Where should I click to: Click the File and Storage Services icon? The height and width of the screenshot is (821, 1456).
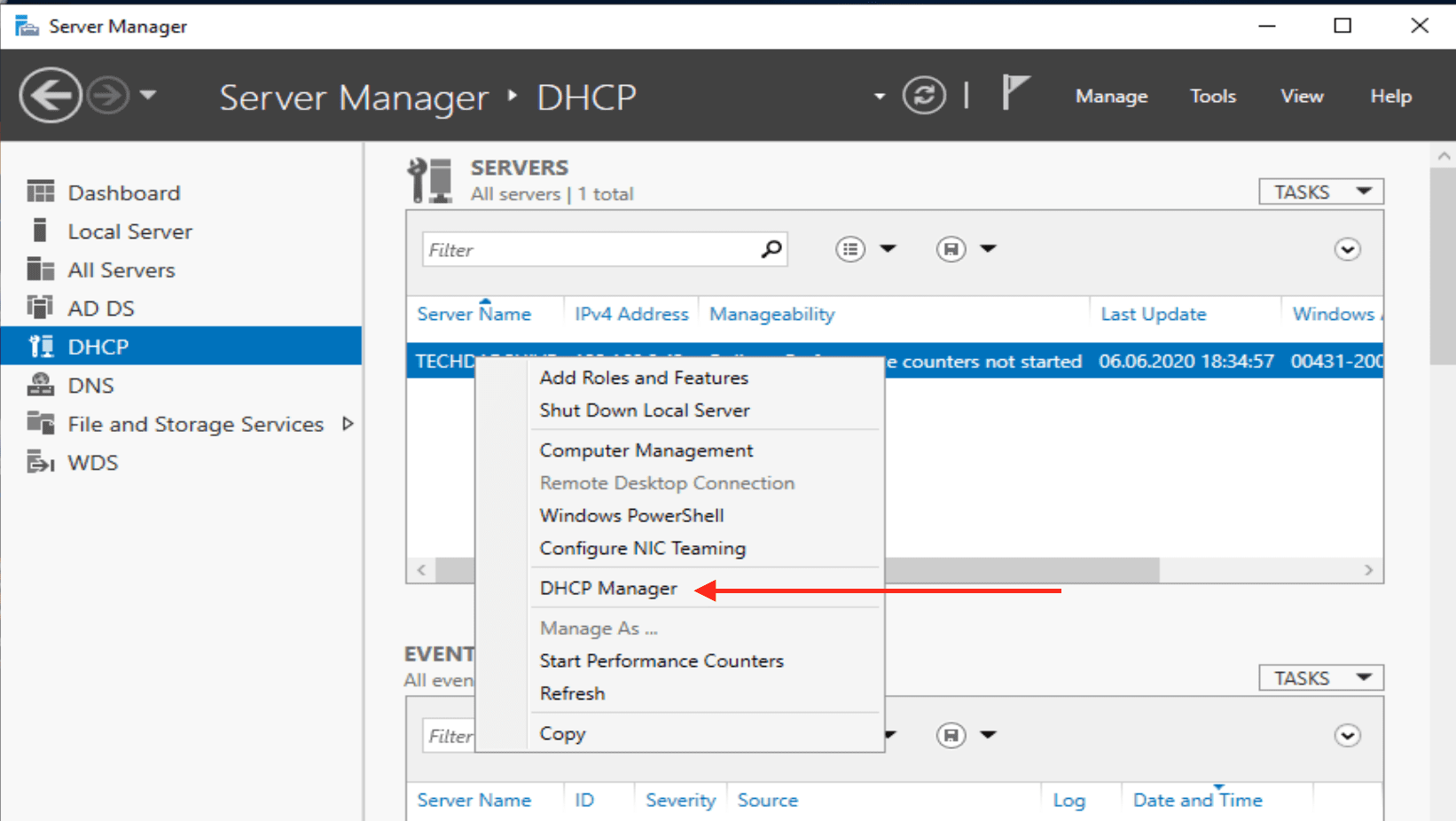click(x=40, y=423)
